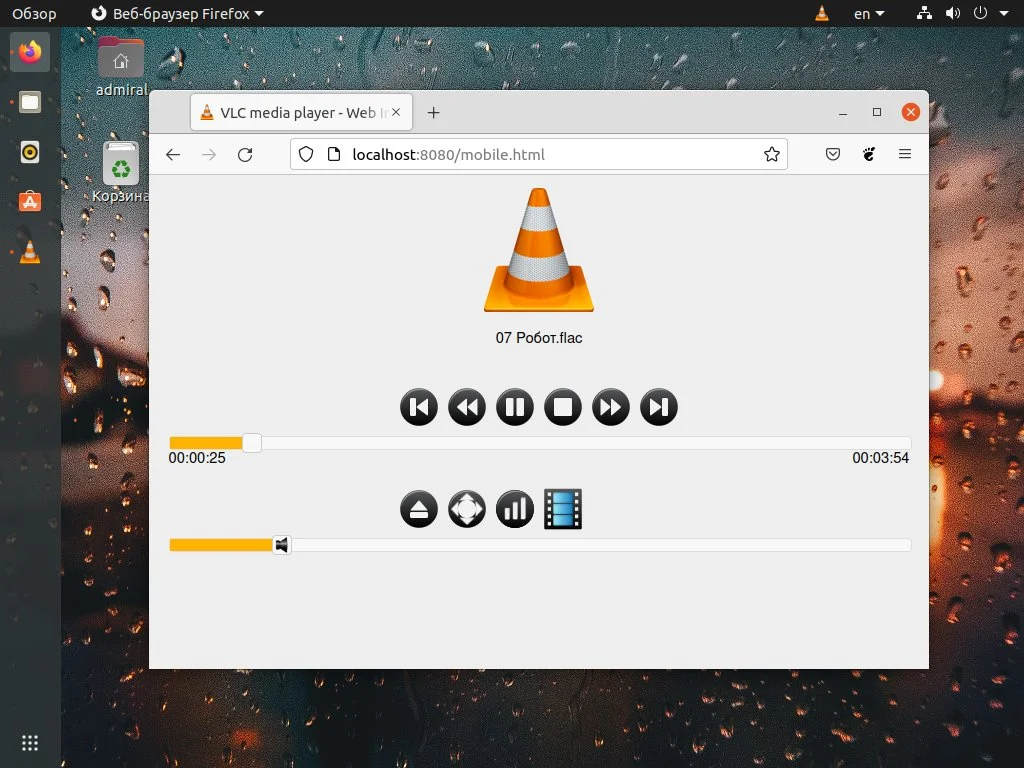Open the playlist via film strip icon
The width and height of the screenshot is (1024, 768).
pos(563,509)
